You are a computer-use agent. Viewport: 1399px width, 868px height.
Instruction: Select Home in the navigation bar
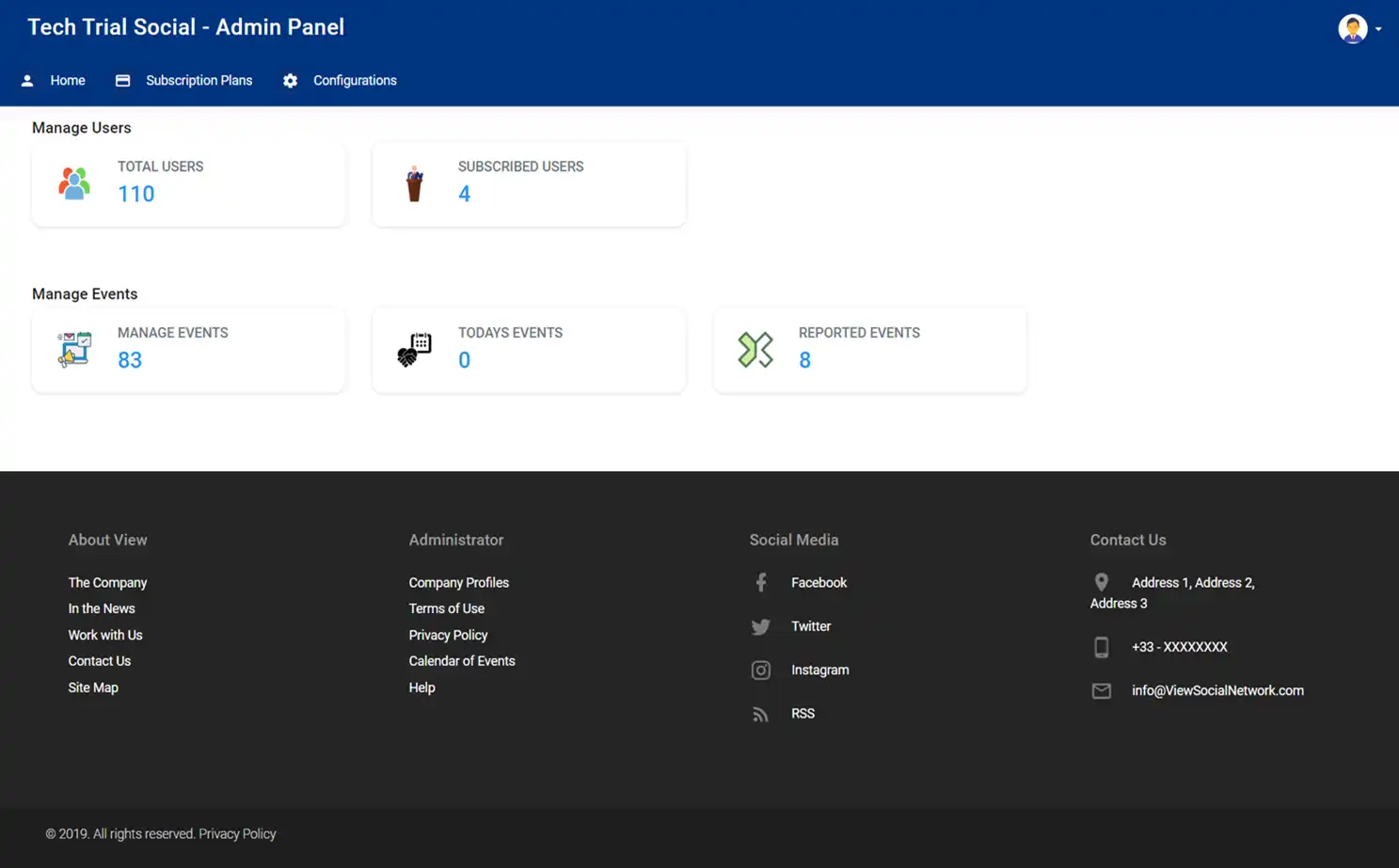67,81
